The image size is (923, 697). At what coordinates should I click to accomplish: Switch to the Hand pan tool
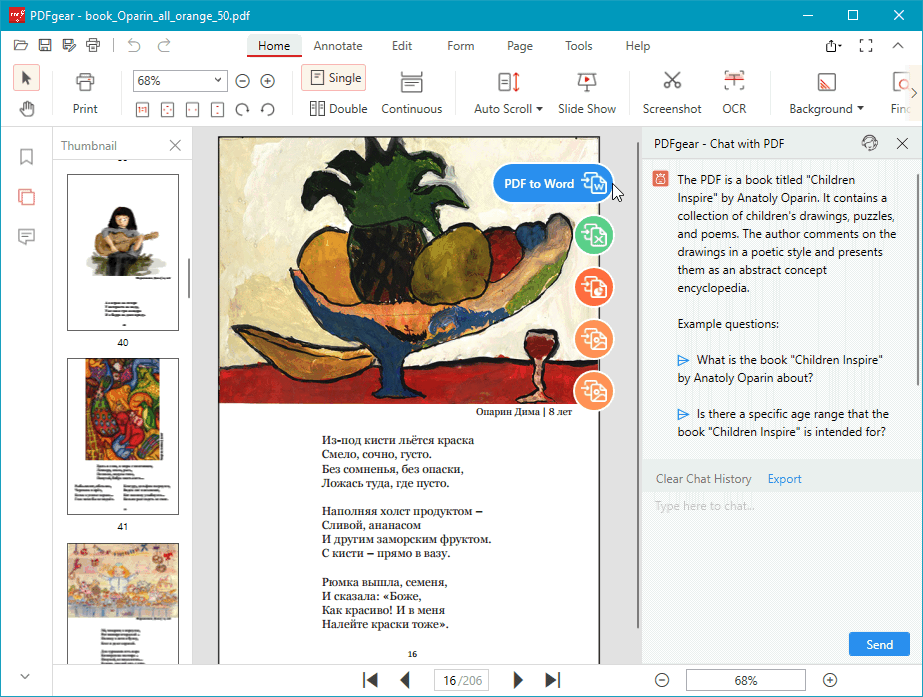click(x=26, y=109)
